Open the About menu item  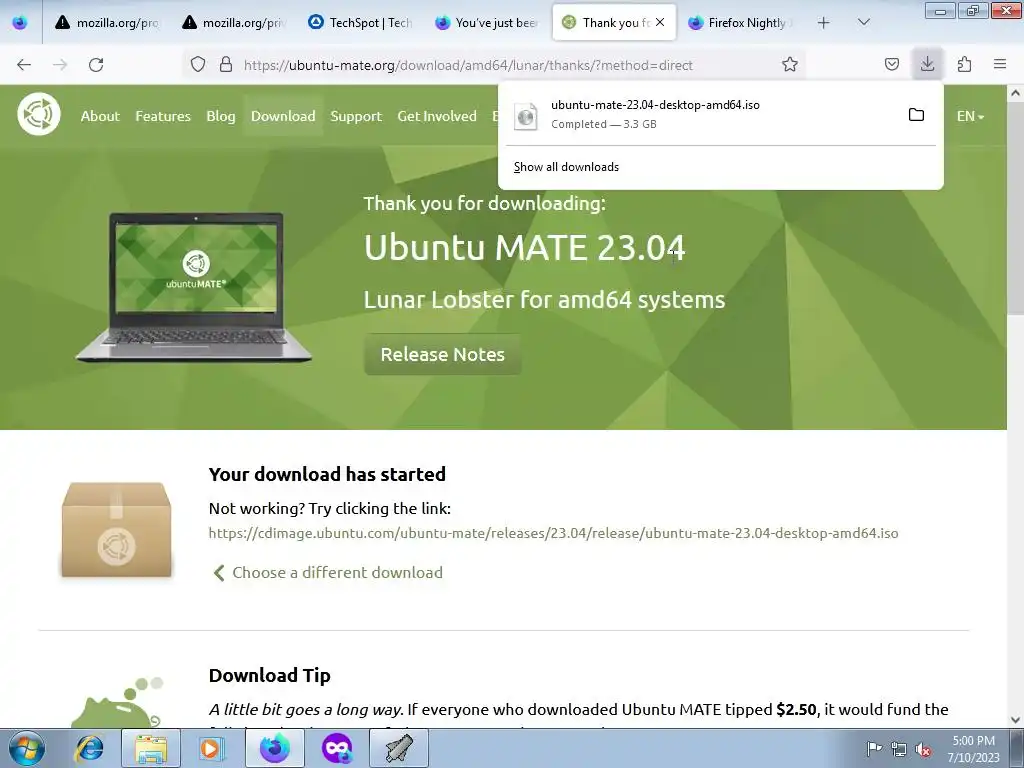(100, 116)
